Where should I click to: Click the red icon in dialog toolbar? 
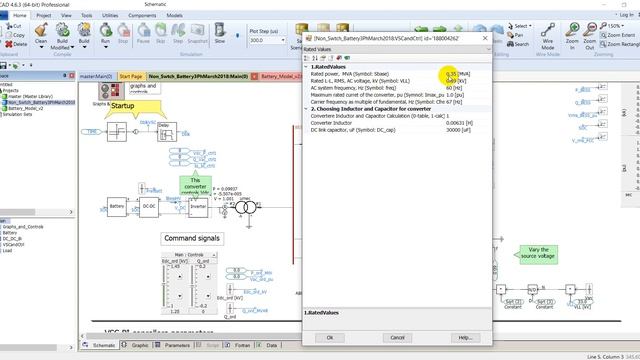coord(339,58)
